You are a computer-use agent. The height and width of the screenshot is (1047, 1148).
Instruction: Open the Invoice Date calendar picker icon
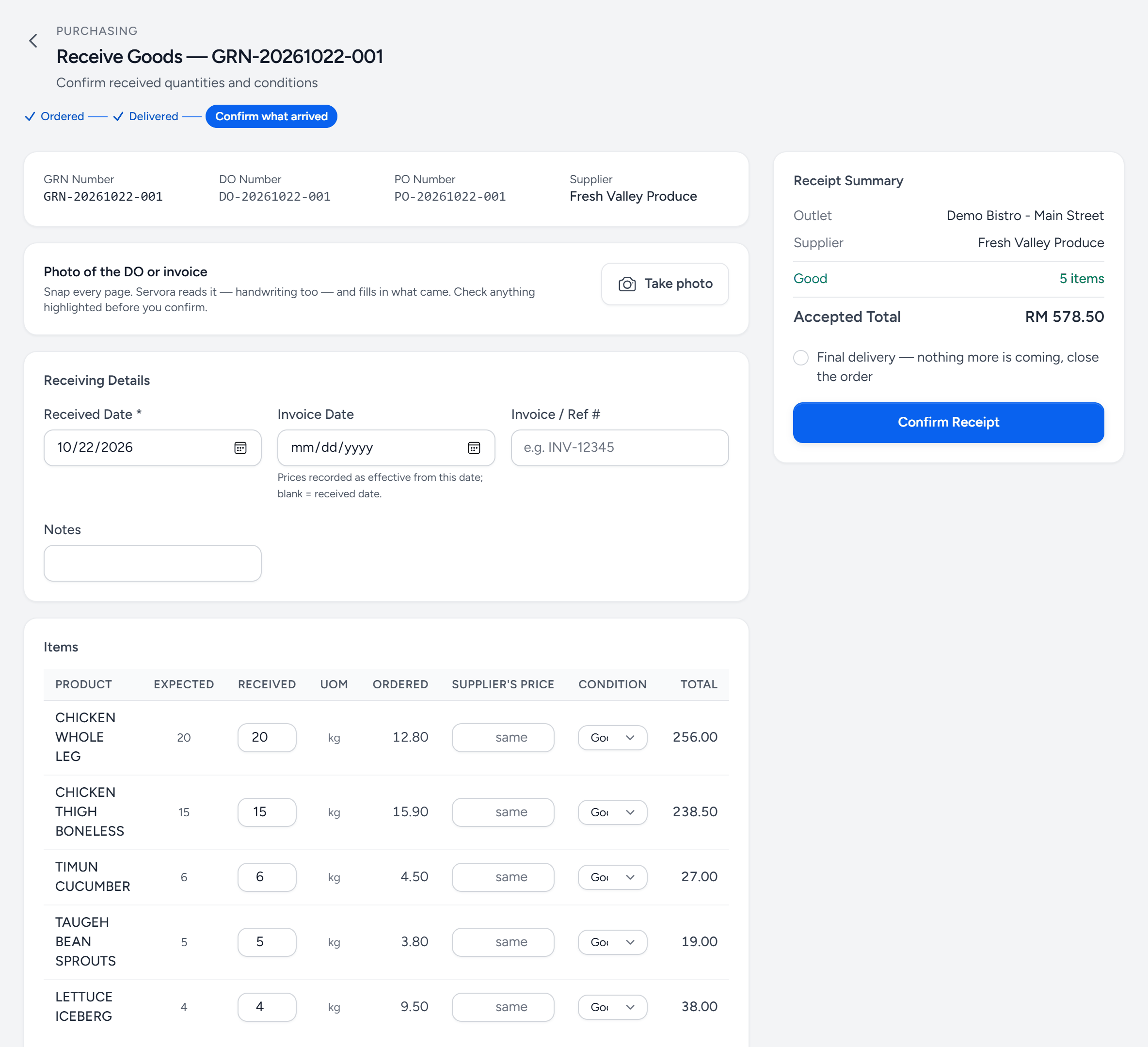tap(474, 448)
